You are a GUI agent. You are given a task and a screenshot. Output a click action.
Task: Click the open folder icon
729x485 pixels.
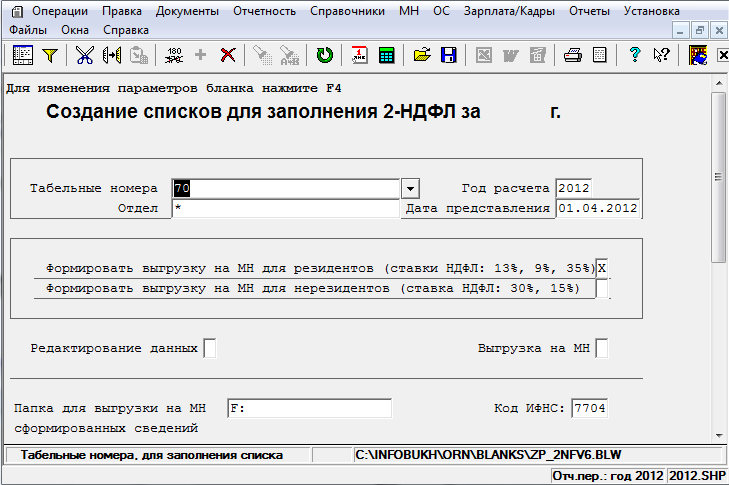(422, 56)
